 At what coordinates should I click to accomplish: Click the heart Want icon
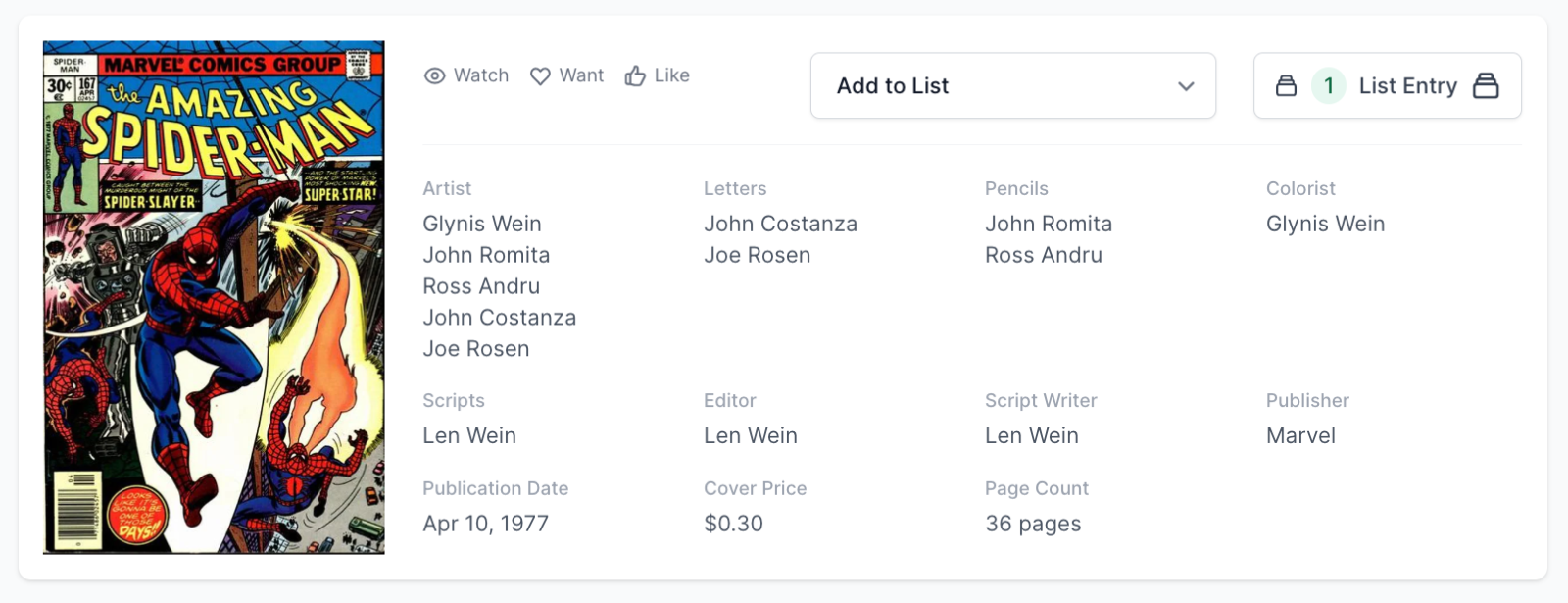(x=540, y=76)
